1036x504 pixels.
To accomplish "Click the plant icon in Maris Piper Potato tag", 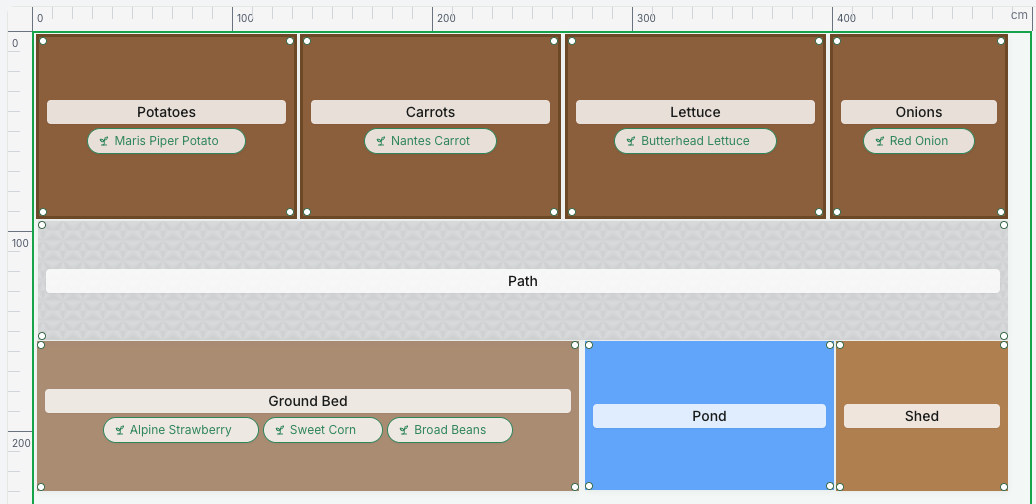I will (104, 141).
